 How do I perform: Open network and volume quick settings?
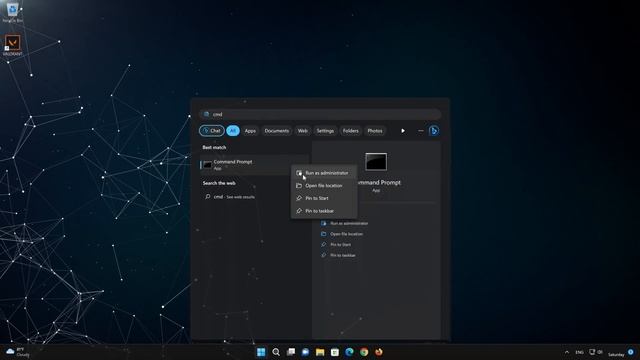(596, 352)
